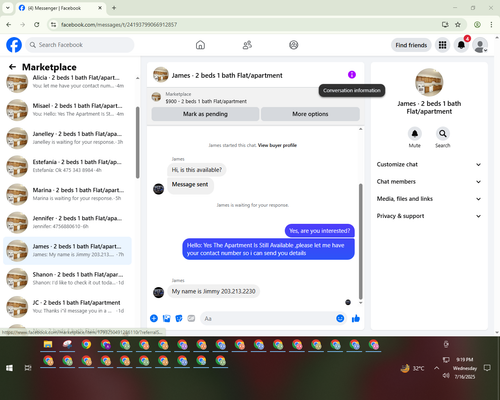500x400 pixels.
Task: Expand Chat members section
Action: (x=429, y=182)
